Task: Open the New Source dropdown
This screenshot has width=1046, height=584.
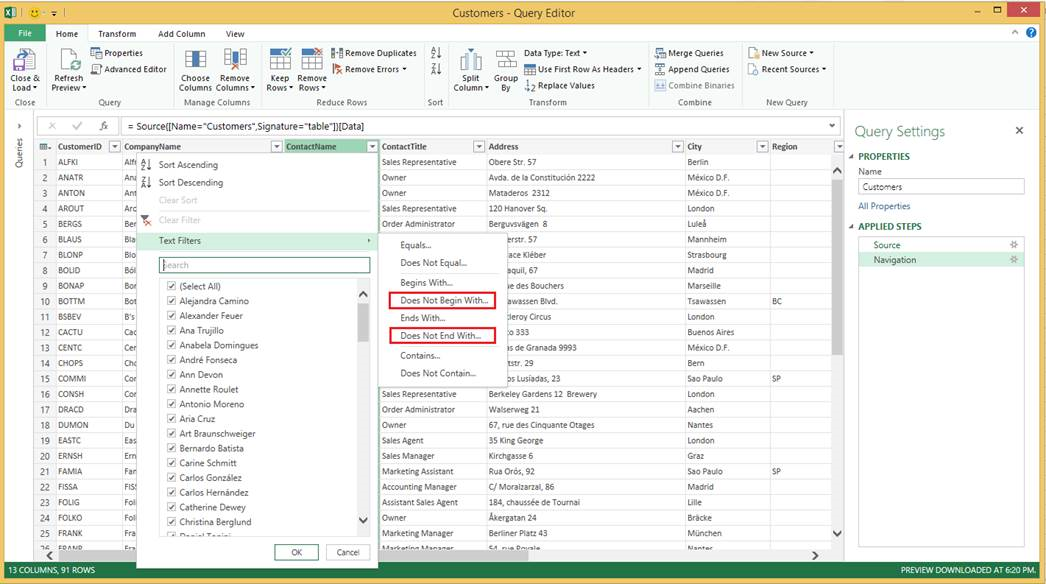Action: (x=784, y=52)
